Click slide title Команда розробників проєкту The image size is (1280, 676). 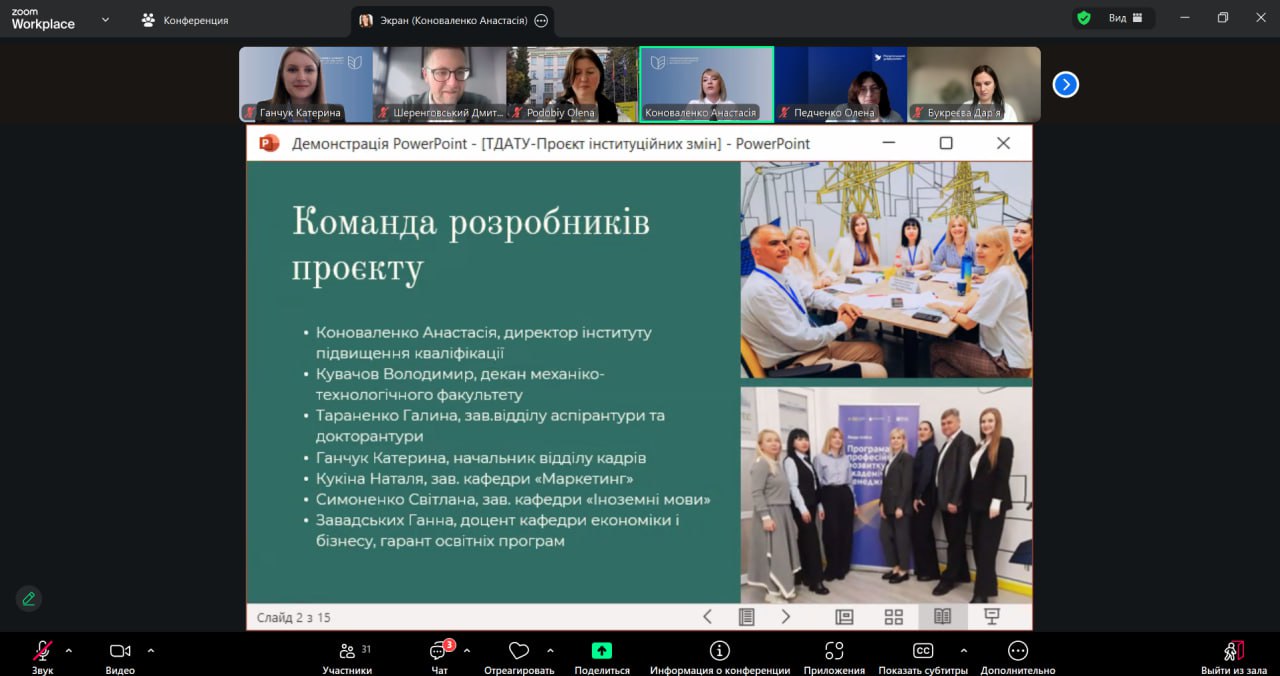(471, 245)
